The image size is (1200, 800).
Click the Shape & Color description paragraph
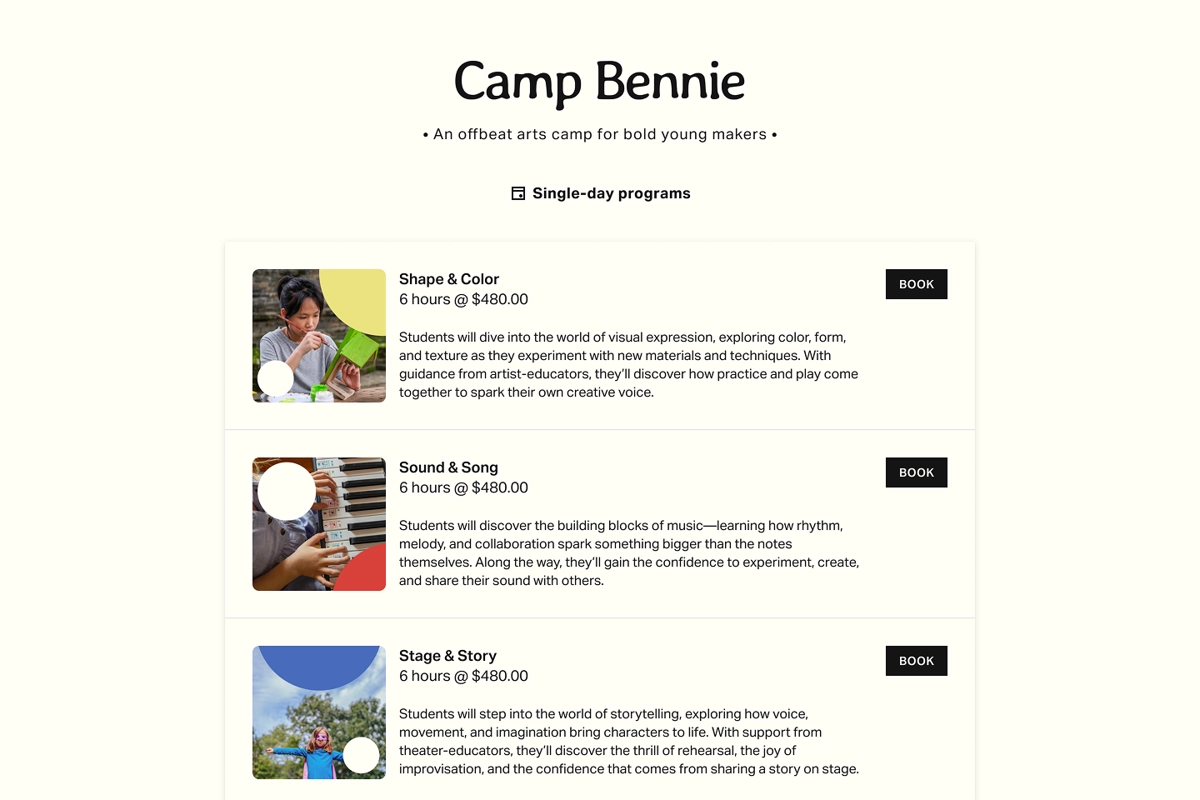coord(628,365)
